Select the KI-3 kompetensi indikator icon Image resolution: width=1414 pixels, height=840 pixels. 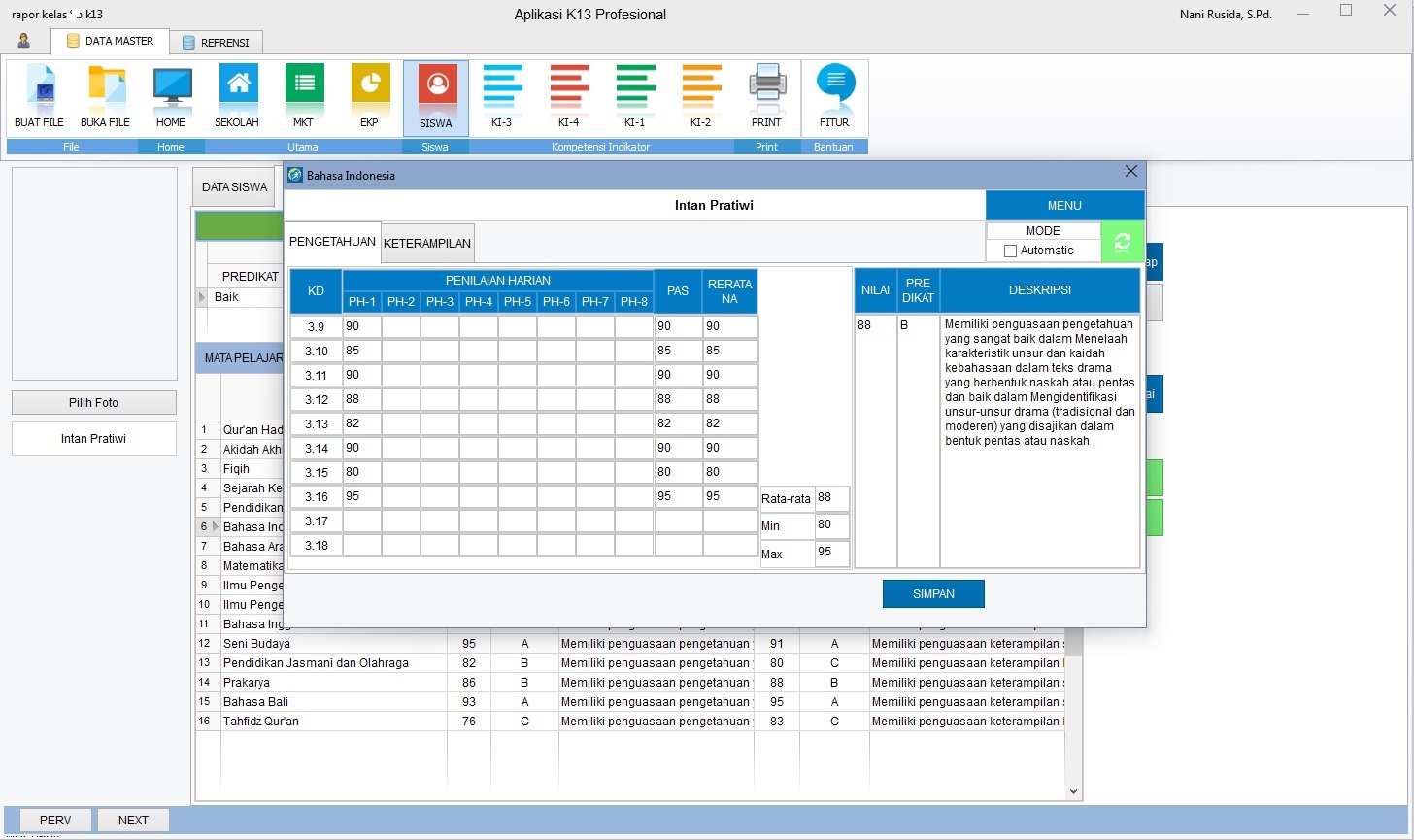[x=502, y=95]
